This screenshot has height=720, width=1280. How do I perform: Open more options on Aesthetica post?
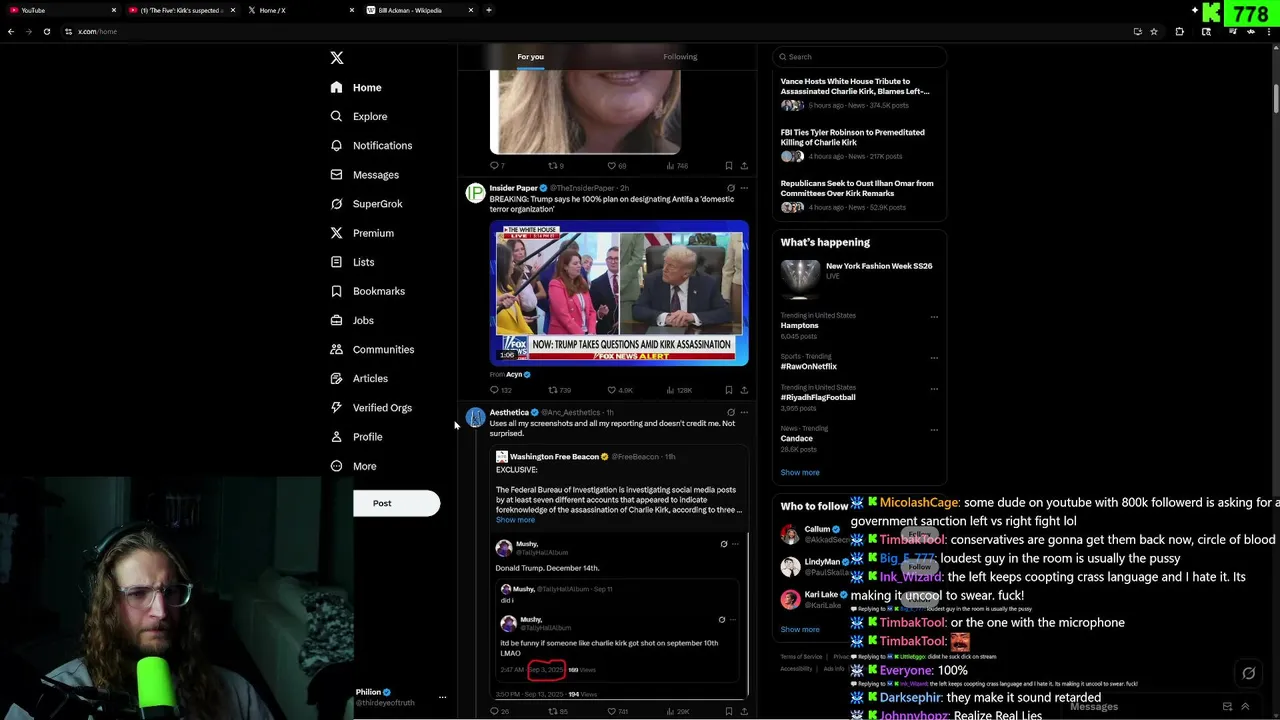(x=744, y=412)
